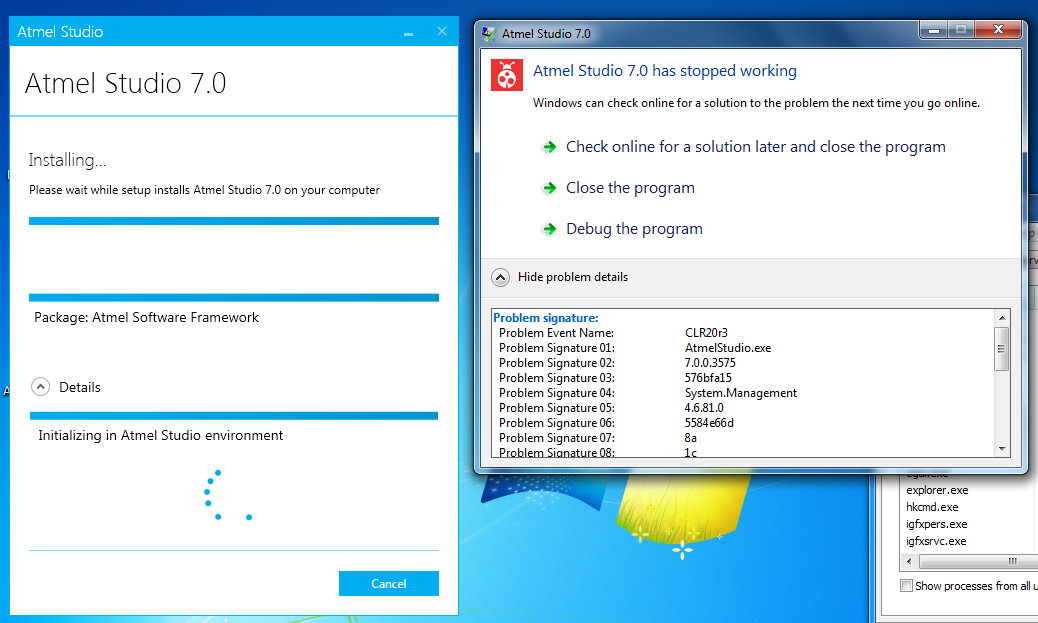1038x623 pixels.
Task: Click Package: Atmel Software Framework text
Action: 146,317
